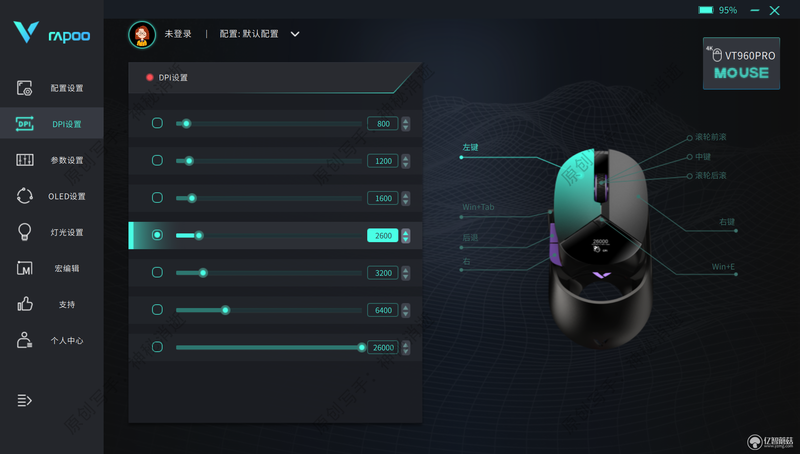Open the 宏编辑 macro icon

[24, 268]
